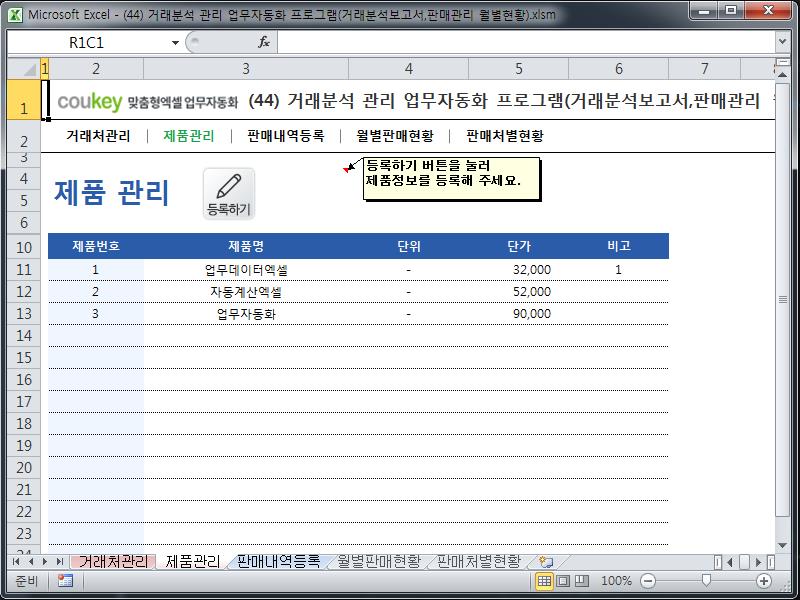Click 판매처별현황 navigation link in header
Image resolution: width=800 pixels, height=600 pixels.
[505, 136]
